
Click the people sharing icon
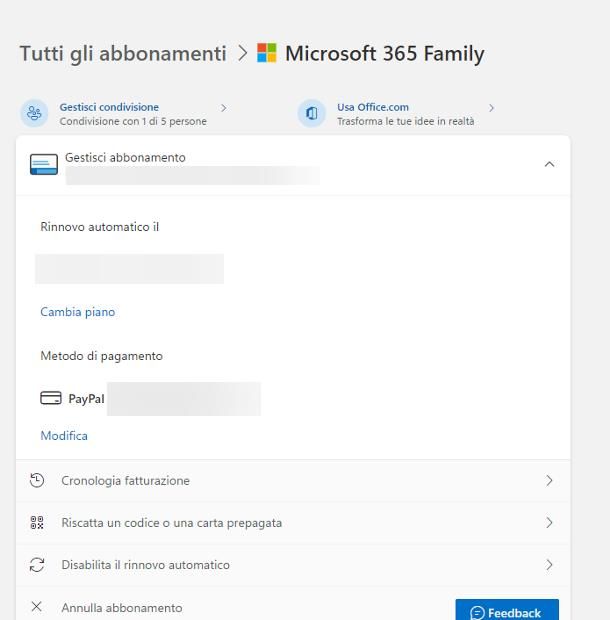(34, 113)
